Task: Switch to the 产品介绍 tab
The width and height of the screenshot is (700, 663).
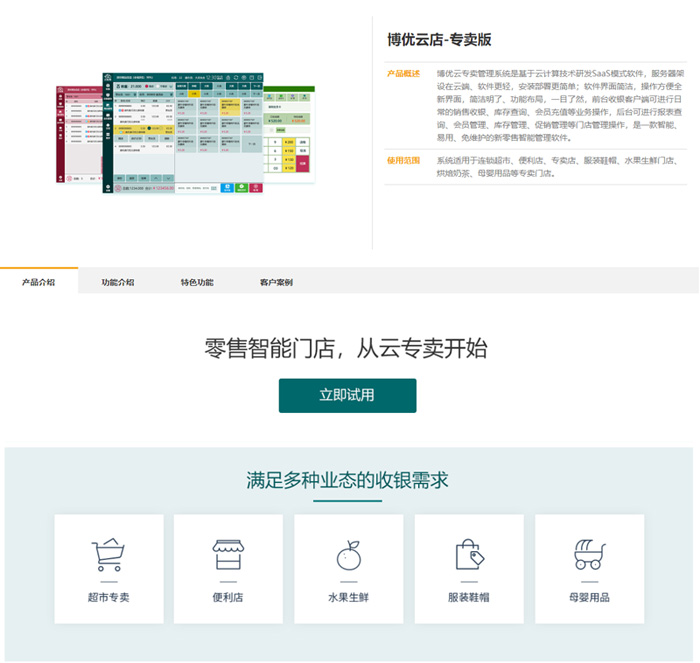Action: pyautogui.click(x=38, y=283)
